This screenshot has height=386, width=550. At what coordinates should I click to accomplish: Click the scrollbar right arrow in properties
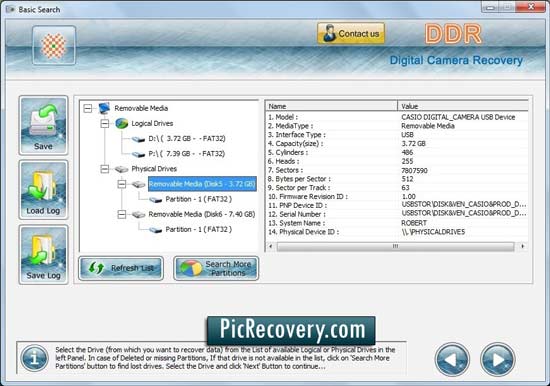pos(523,246)
